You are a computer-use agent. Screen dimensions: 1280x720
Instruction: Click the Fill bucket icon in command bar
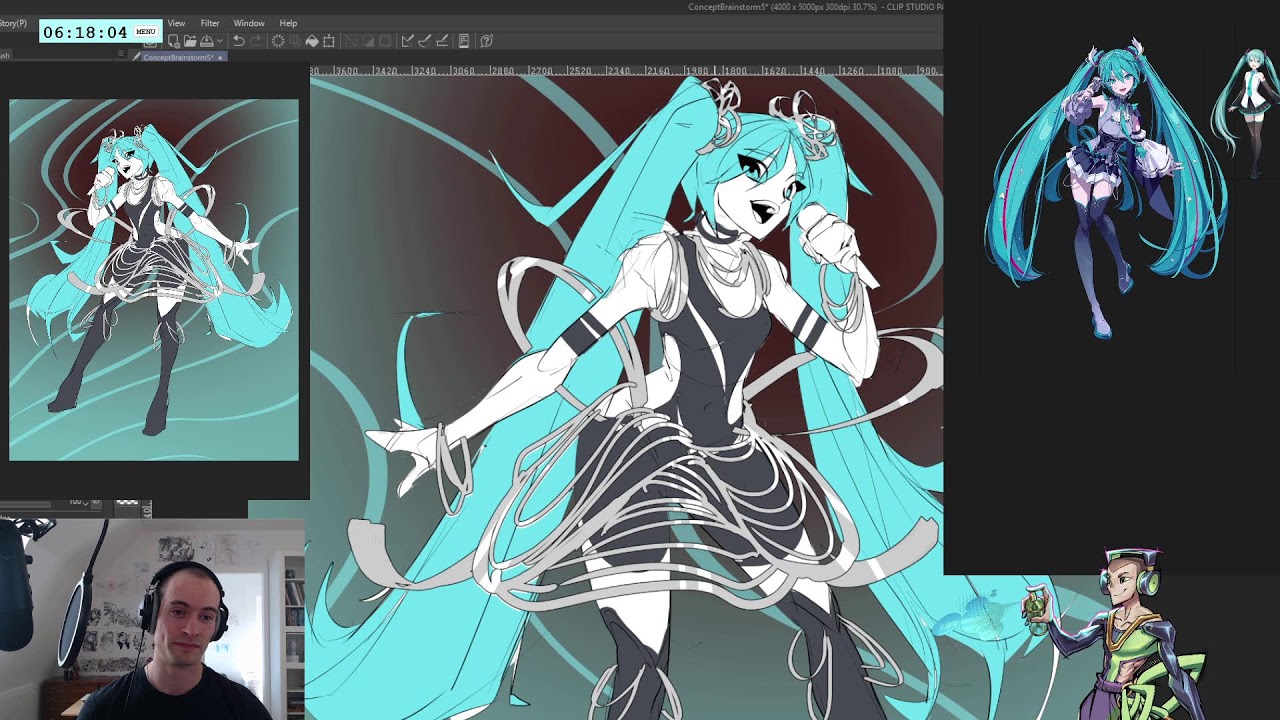pos(312,41)
